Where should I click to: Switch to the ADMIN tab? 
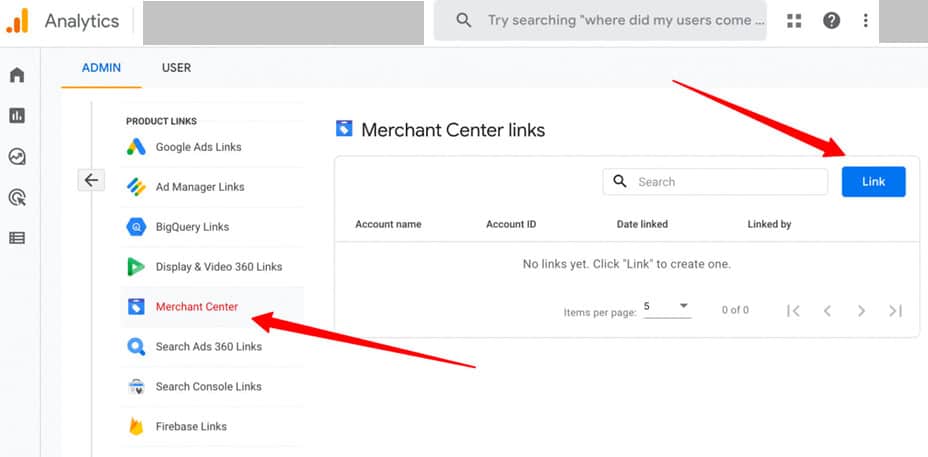(x=101, y=68)
